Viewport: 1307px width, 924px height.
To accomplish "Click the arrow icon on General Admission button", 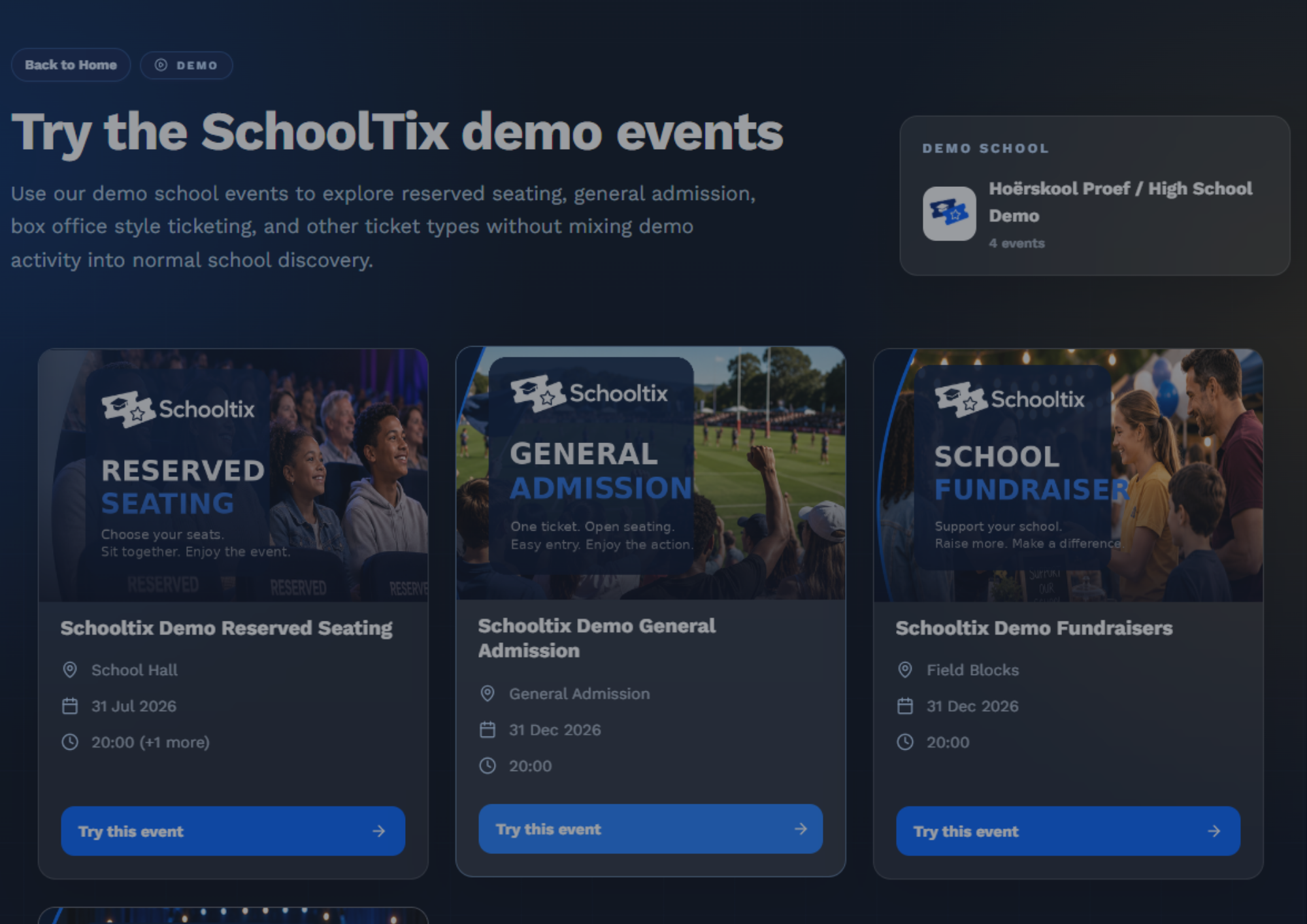I will tap(801, 829).
